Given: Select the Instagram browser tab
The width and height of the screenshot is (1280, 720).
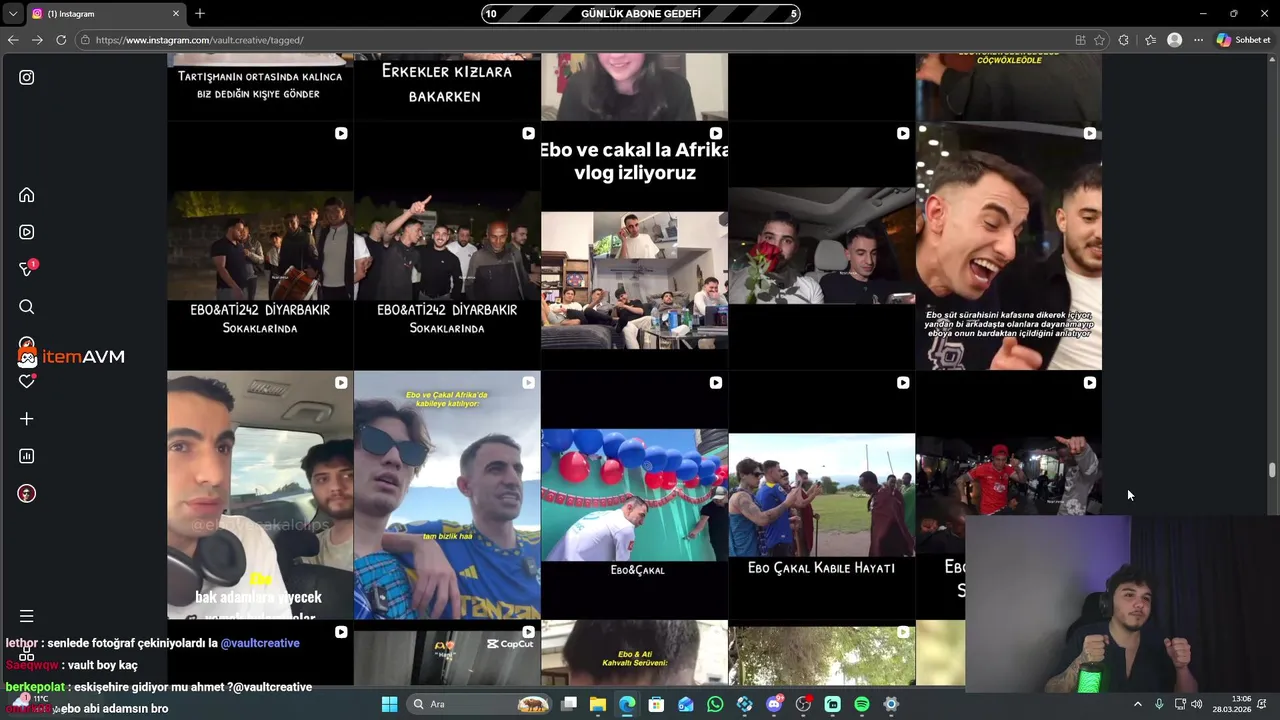Looking at the screenshot, I should [x=105, y=13].
